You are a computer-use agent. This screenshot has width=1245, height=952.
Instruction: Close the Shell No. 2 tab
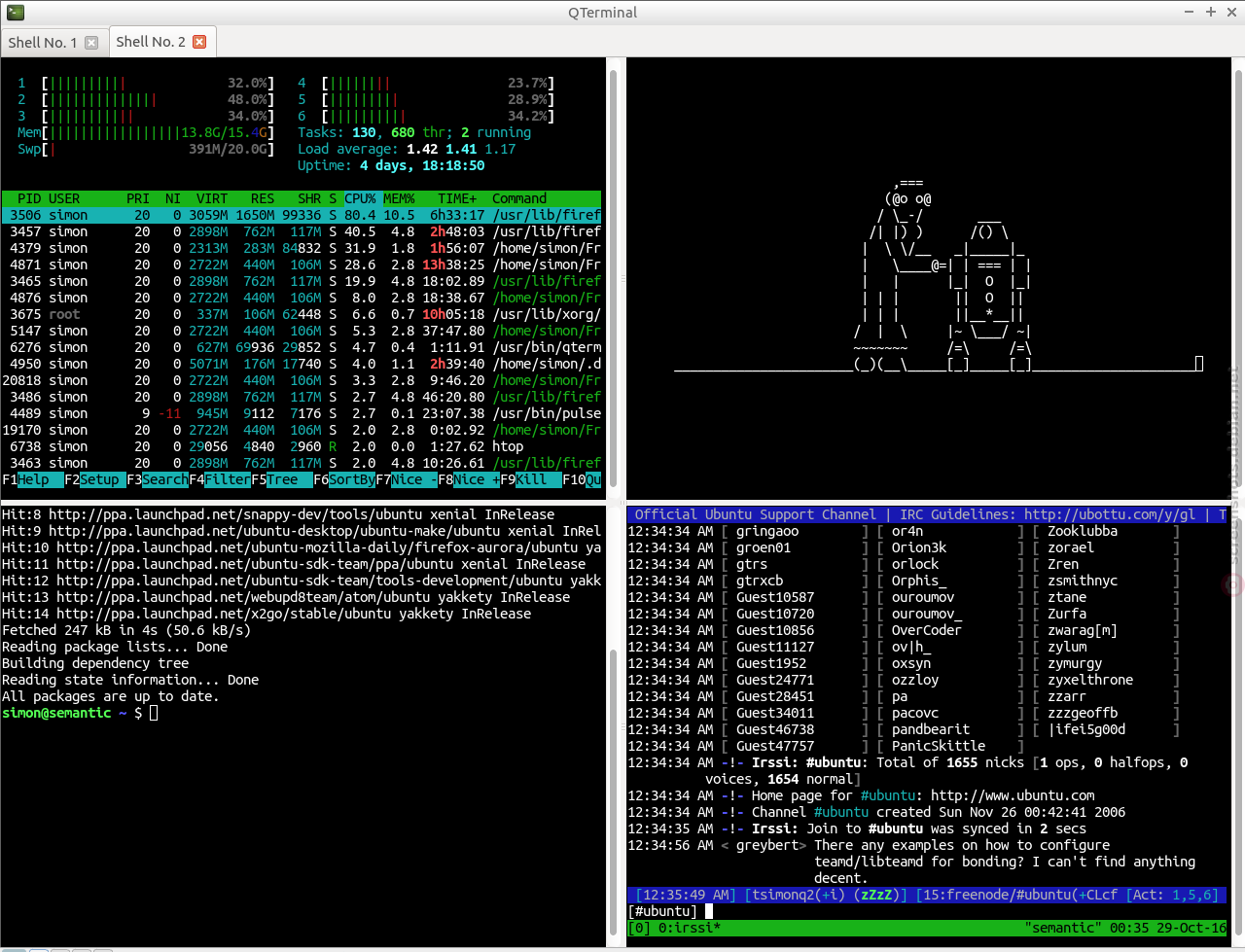tap(199, 42)
